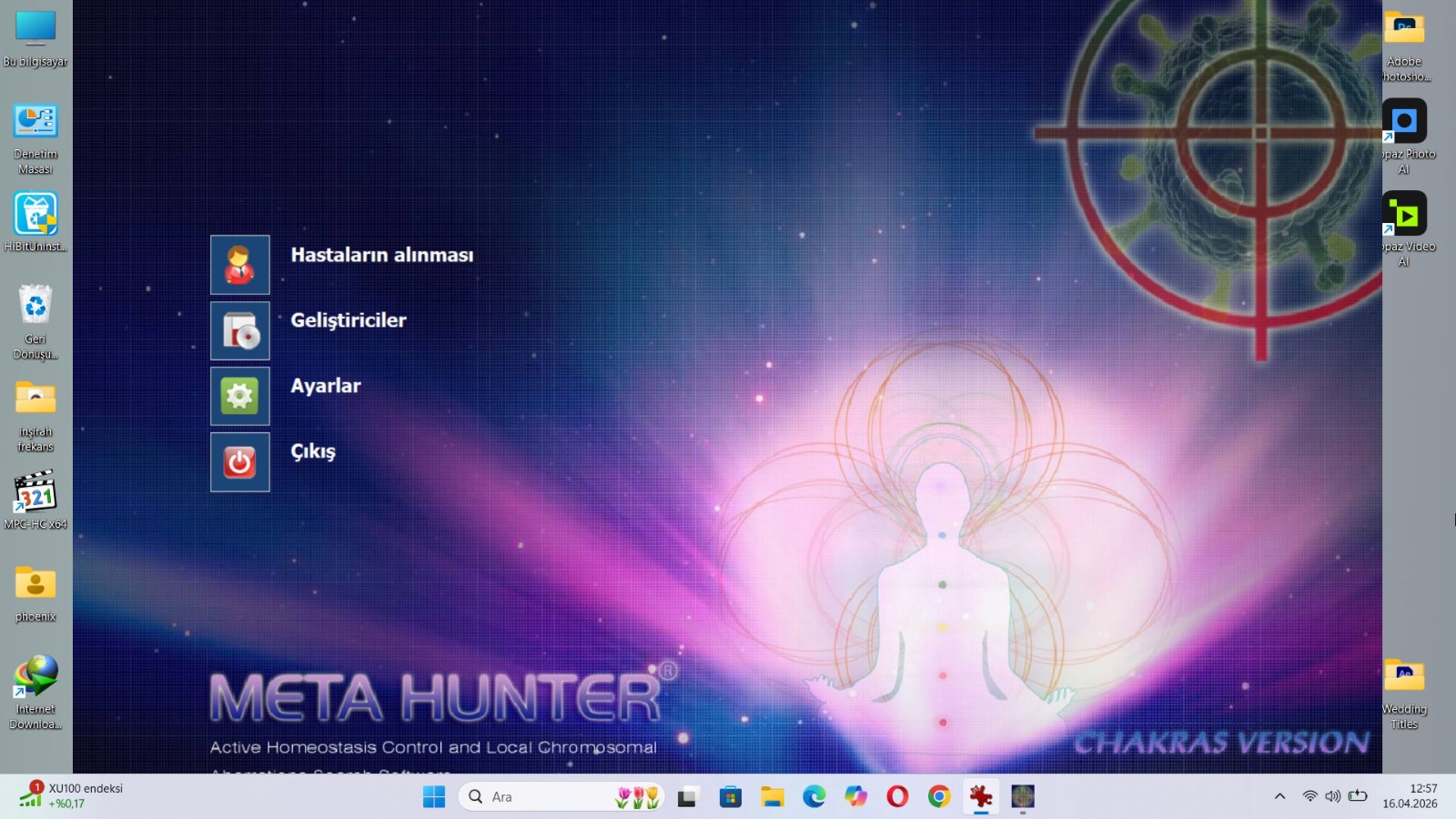Launch Microsoft Store from the taskbar
Viewport: 1456px width, 819px height.
pos(730,797)
